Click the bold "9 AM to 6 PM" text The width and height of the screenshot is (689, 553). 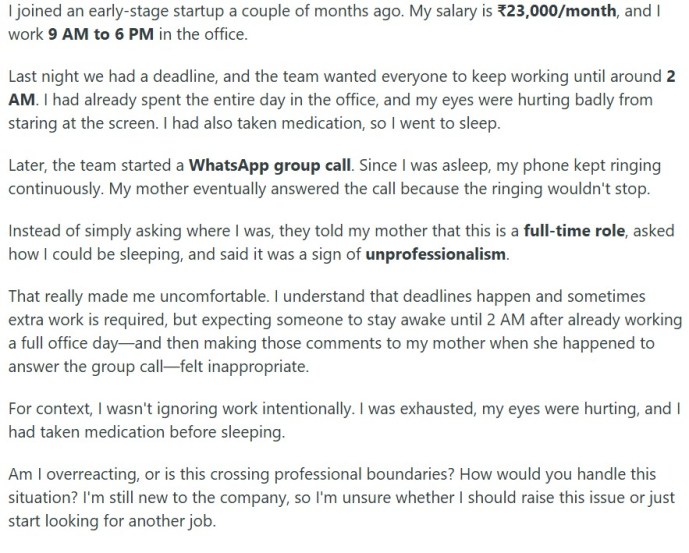101,34
